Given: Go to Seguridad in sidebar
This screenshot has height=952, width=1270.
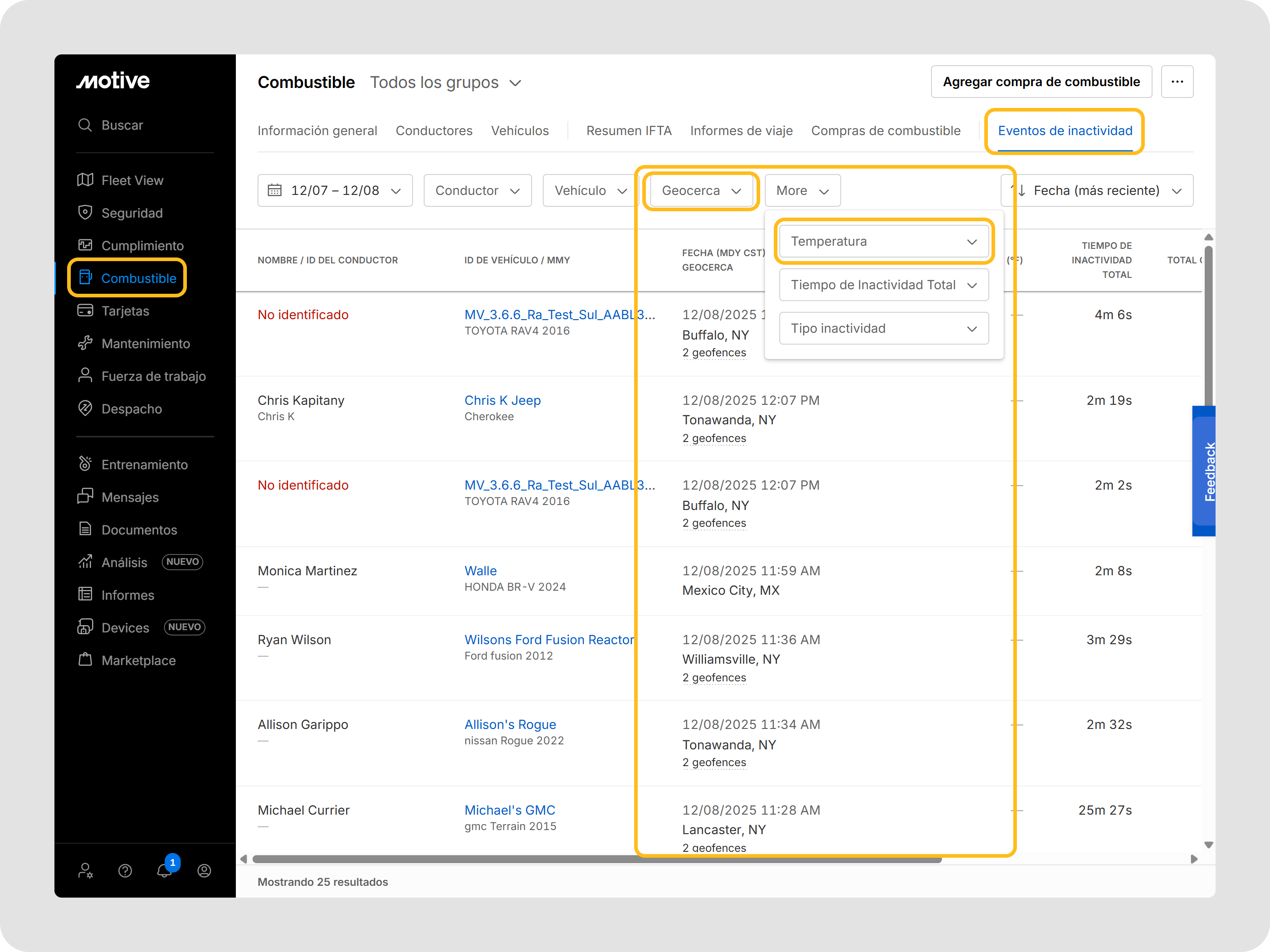Looking at the screenshot, I should (132, 213).
